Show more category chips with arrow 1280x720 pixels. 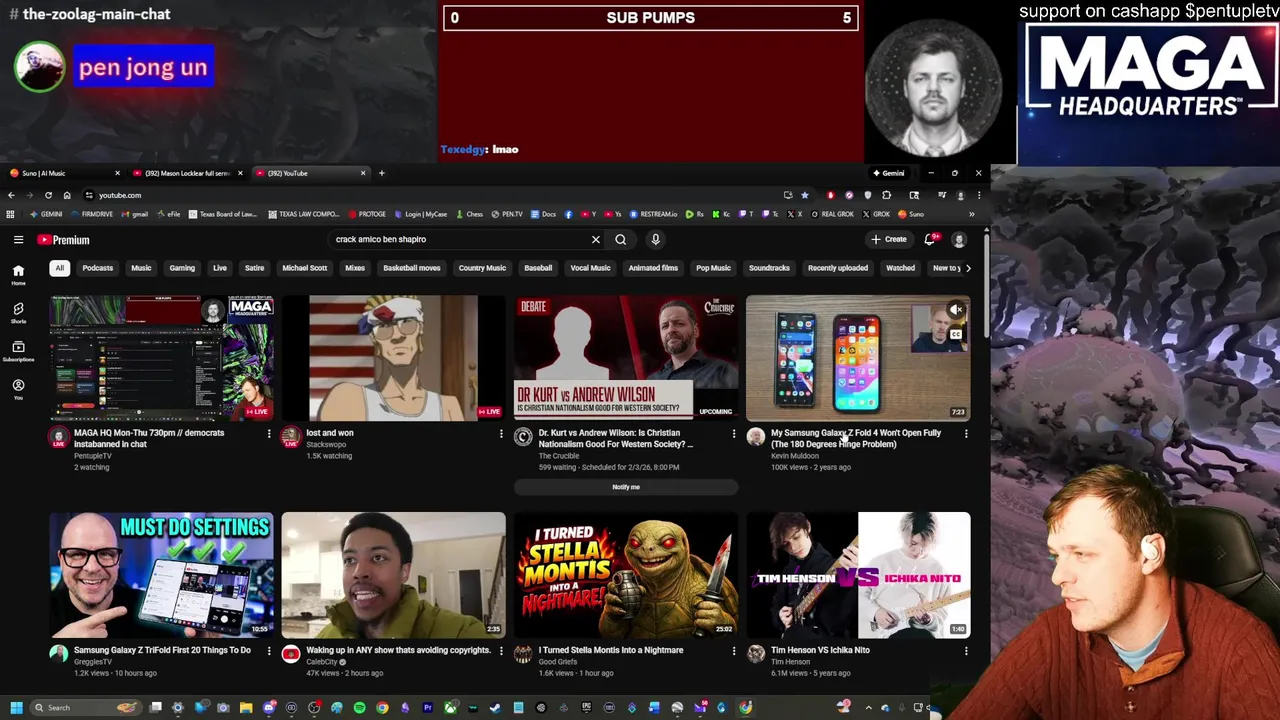coord(967,268)
